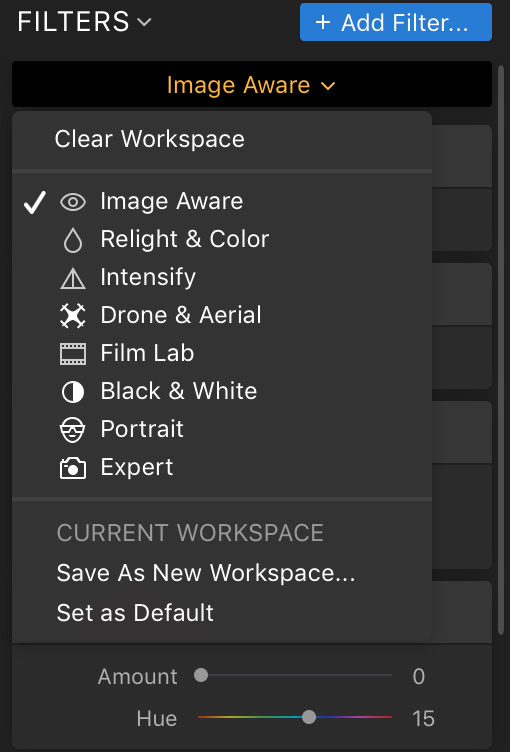Click the half-circle Black & White icon
The width and height of the screenshot is (510, 752).
73,392
